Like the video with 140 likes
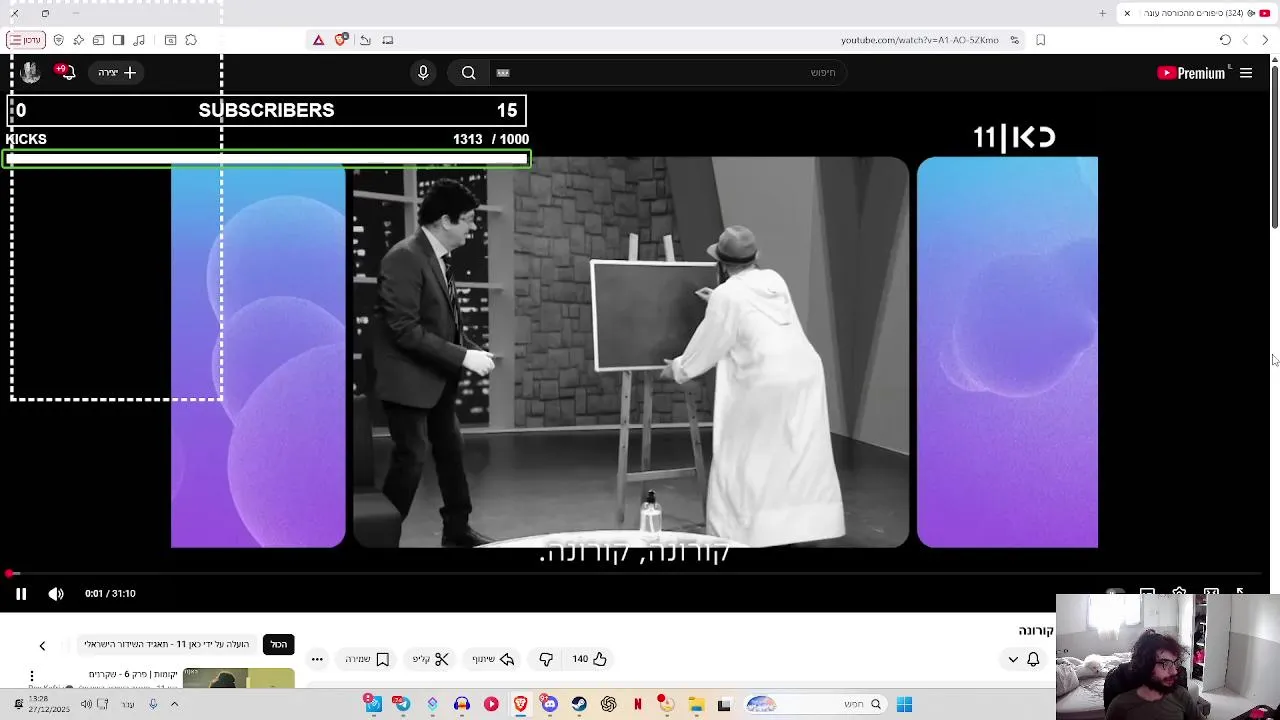The image size is (1280, 720). pyautogui.click(x=589, y=659)
